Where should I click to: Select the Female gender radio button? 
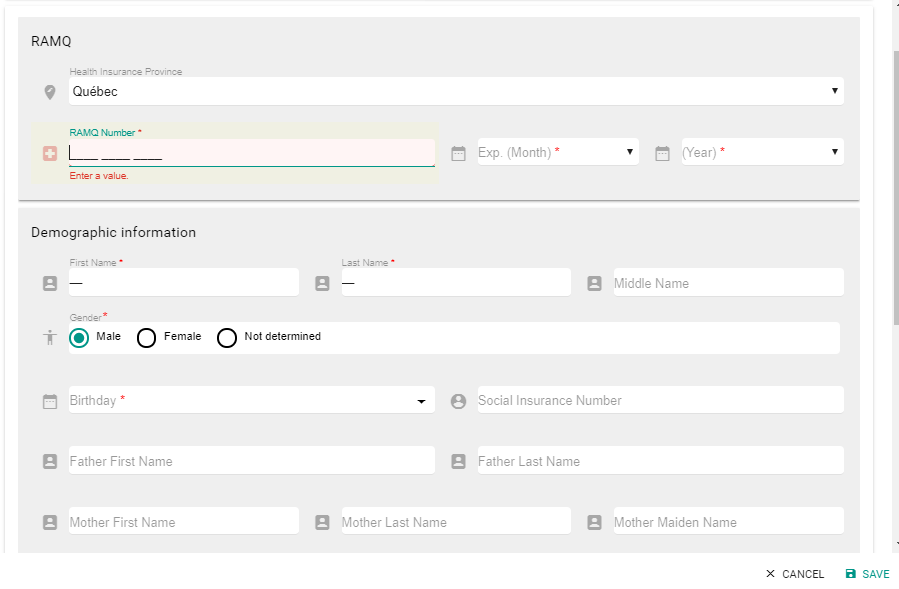[x=146, y=338]
